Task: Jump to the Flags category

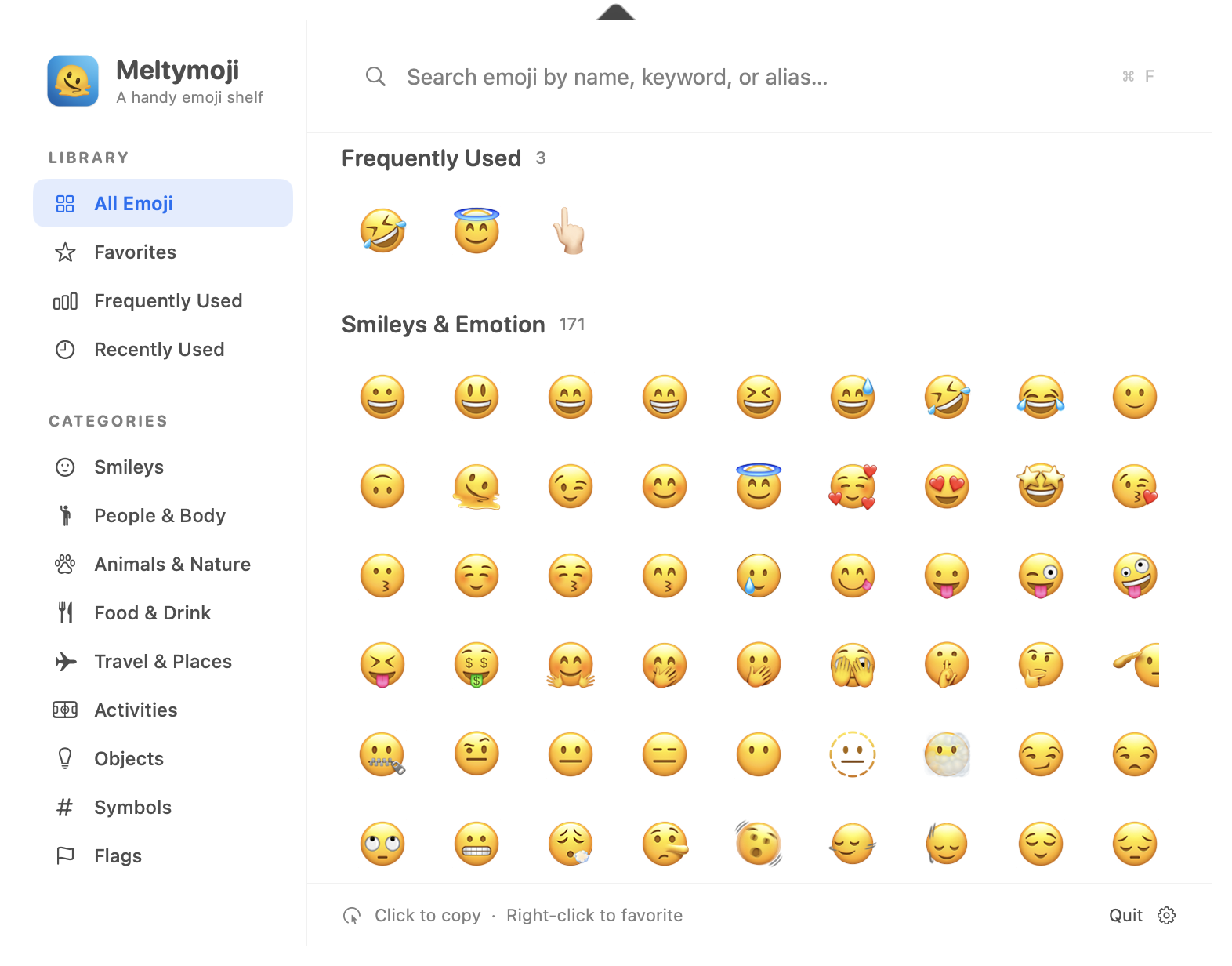Action: (163, 855)
